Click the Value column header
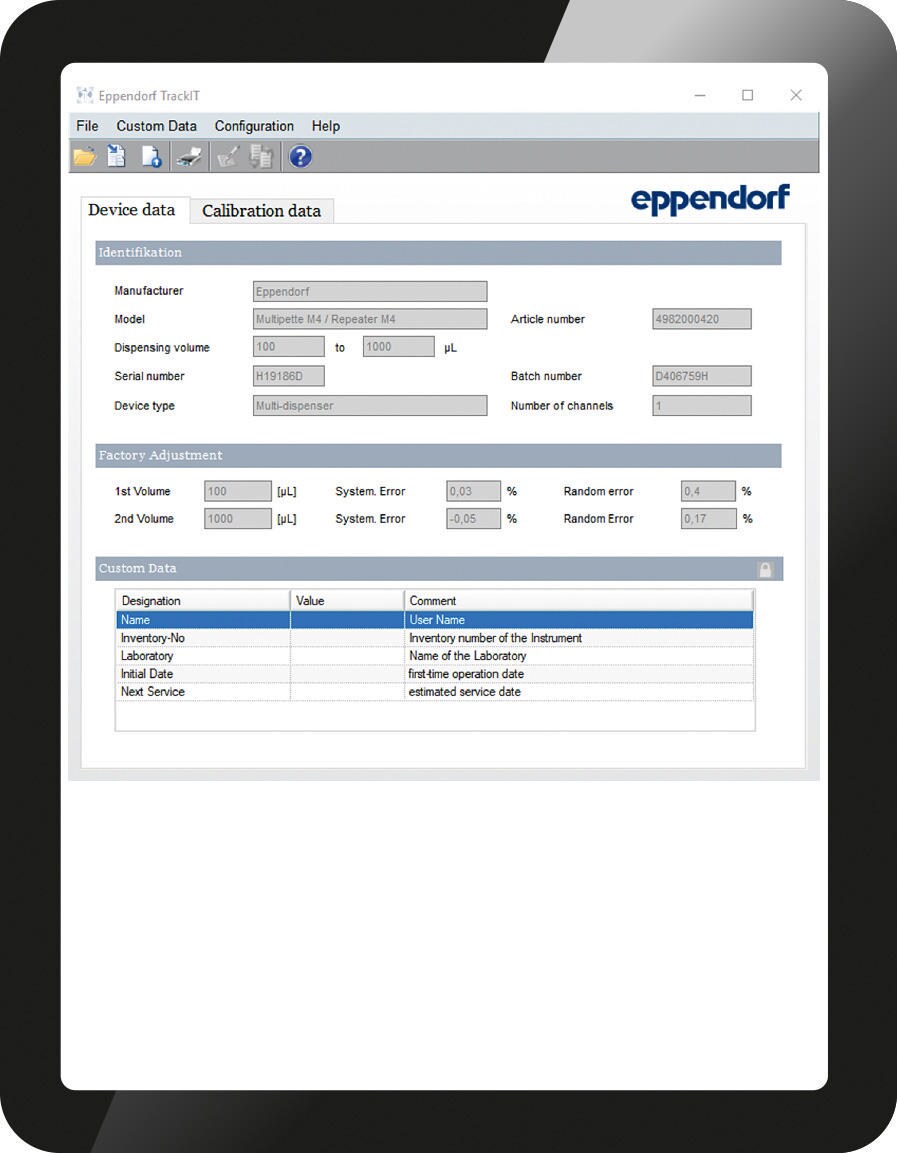The height and width of the screenshot is (1153, 897). (x=347, y=601)
